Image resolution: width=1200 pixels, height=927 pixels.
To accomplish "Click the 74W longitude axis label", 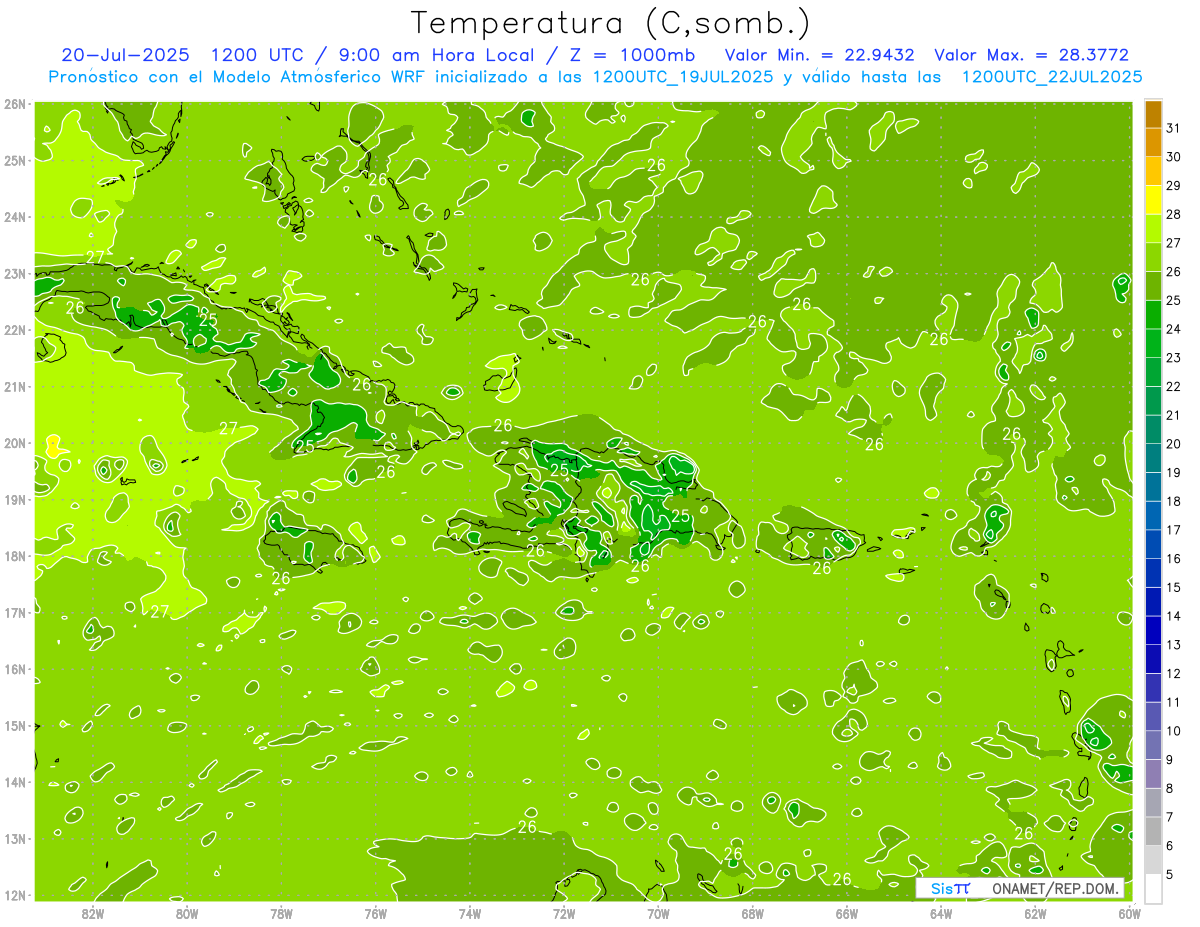I will coord(469,913).
